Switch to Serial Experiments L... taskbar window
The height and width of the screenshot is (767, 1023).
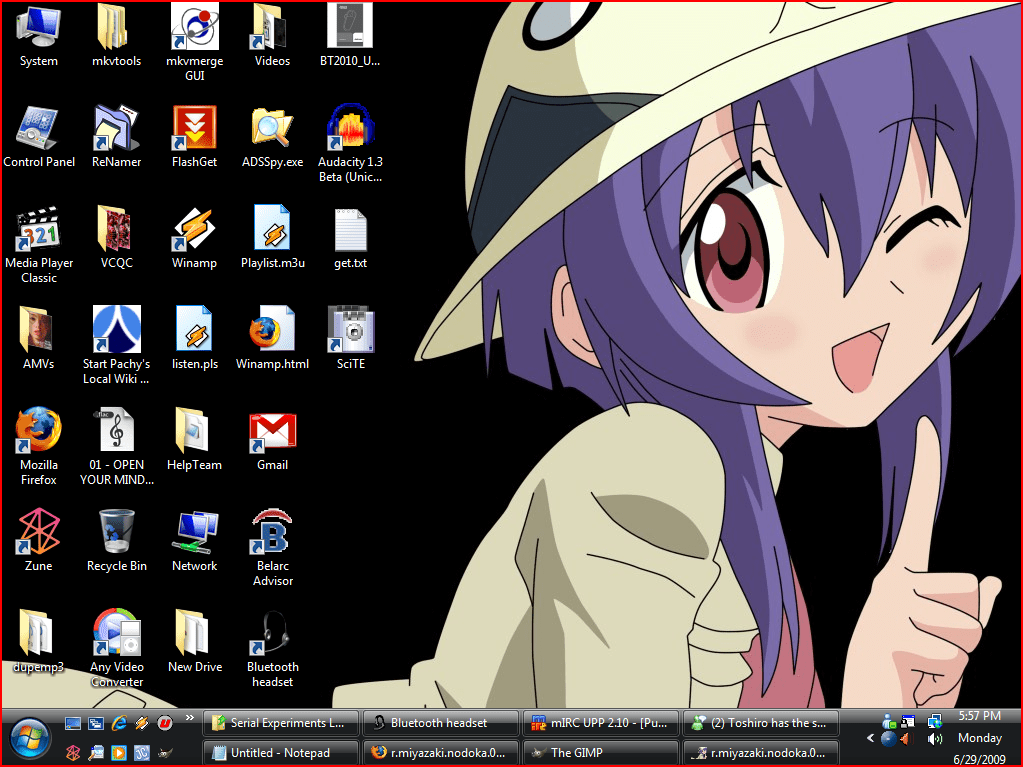point(281,723)
